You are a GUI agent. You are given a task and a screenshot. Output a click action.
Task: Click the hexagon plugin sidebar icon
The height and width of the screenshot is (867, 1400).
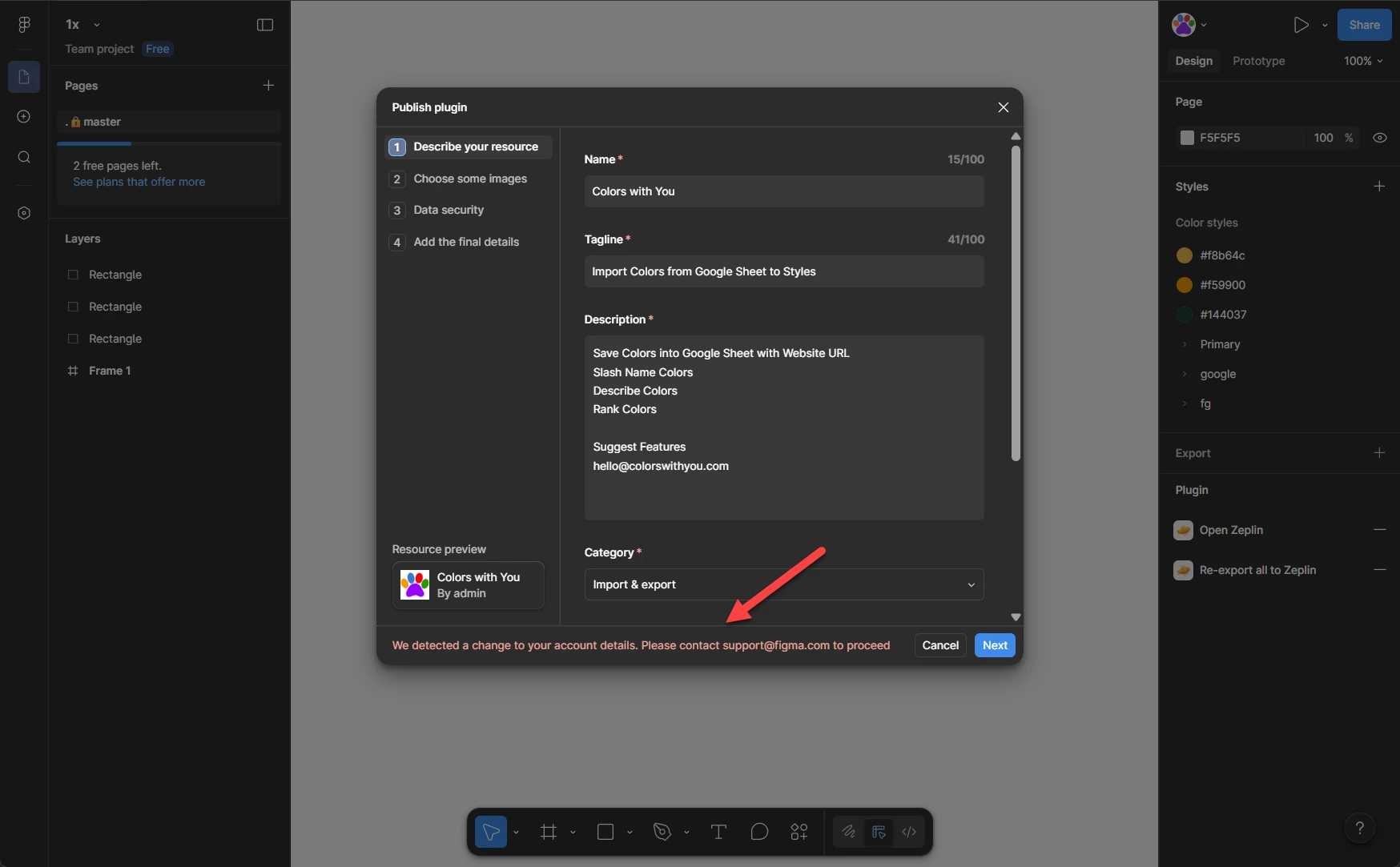click(x=24, y=213)
